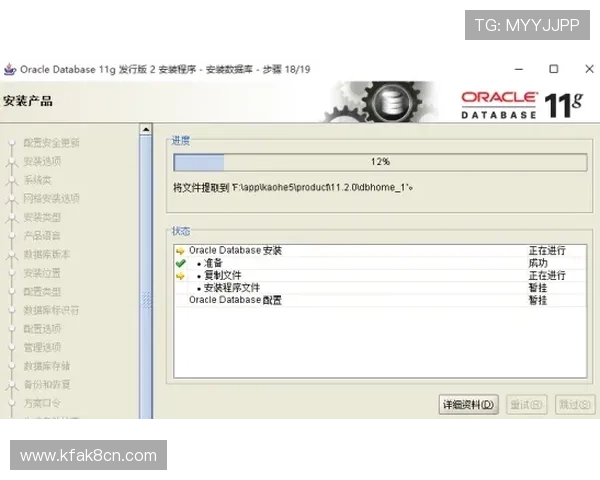Viewport: 600px width, 480px height.
Task: Select the 数据库存储 step in sidebar
Action: (47, 366)
